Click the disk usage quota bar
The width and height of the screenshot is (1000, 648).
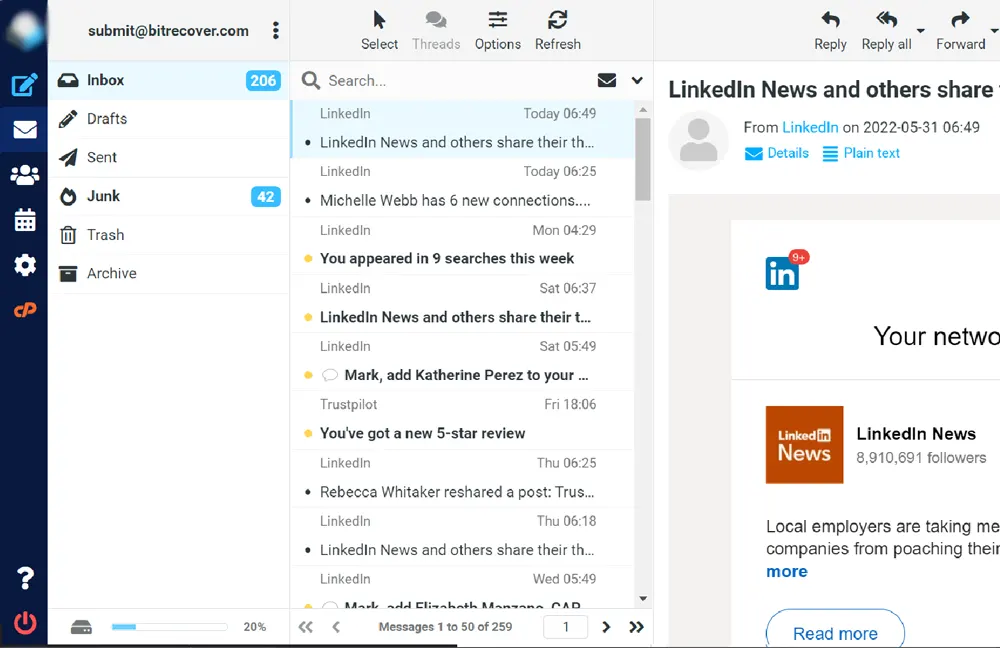[169, 627]
